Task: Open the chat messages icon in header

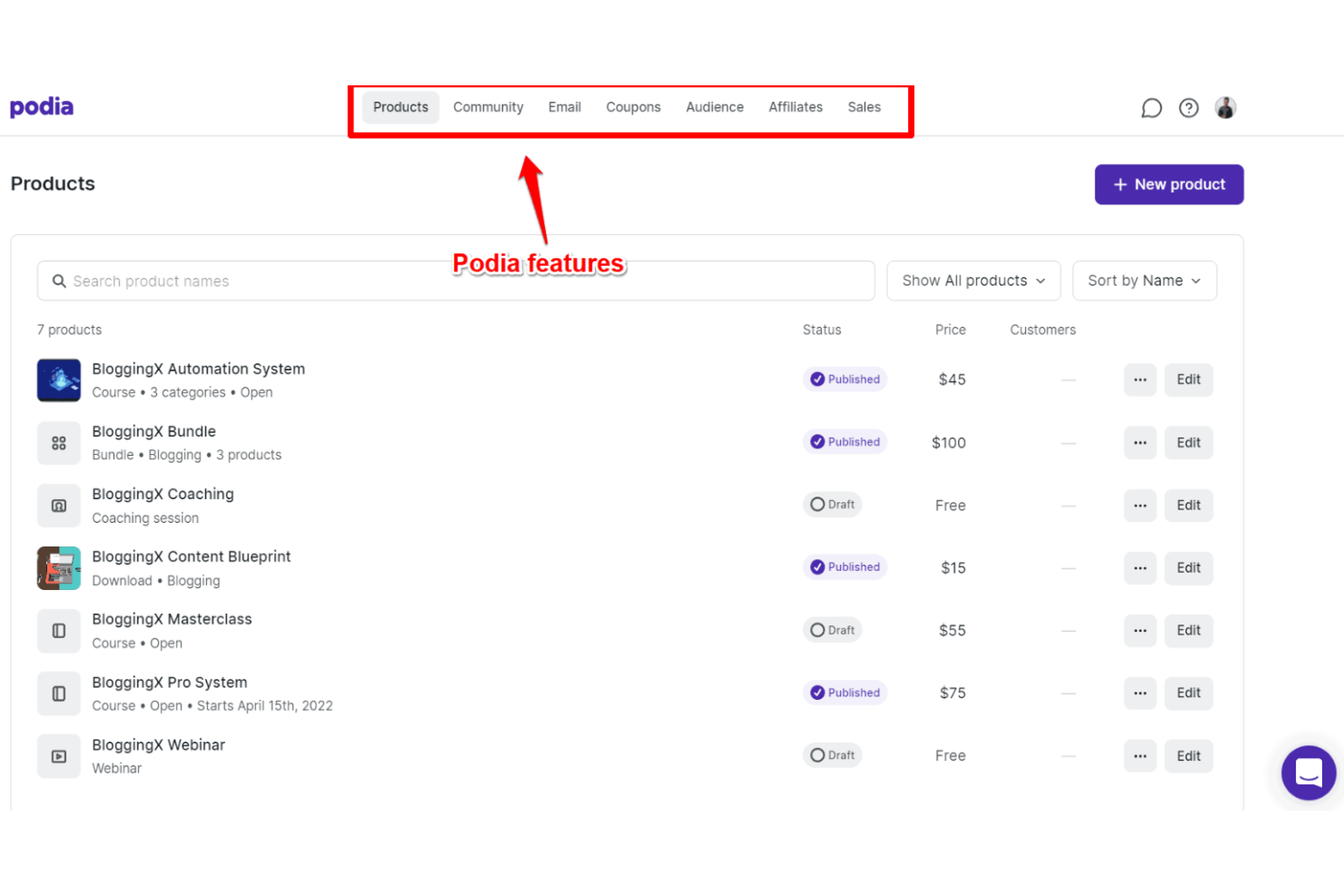Action: click(x=1151, y=108)
